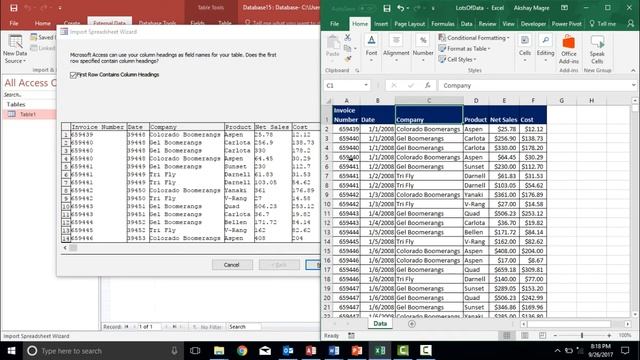
Task: Open Chrome from taskbar
Action: (x=242, y=351)
